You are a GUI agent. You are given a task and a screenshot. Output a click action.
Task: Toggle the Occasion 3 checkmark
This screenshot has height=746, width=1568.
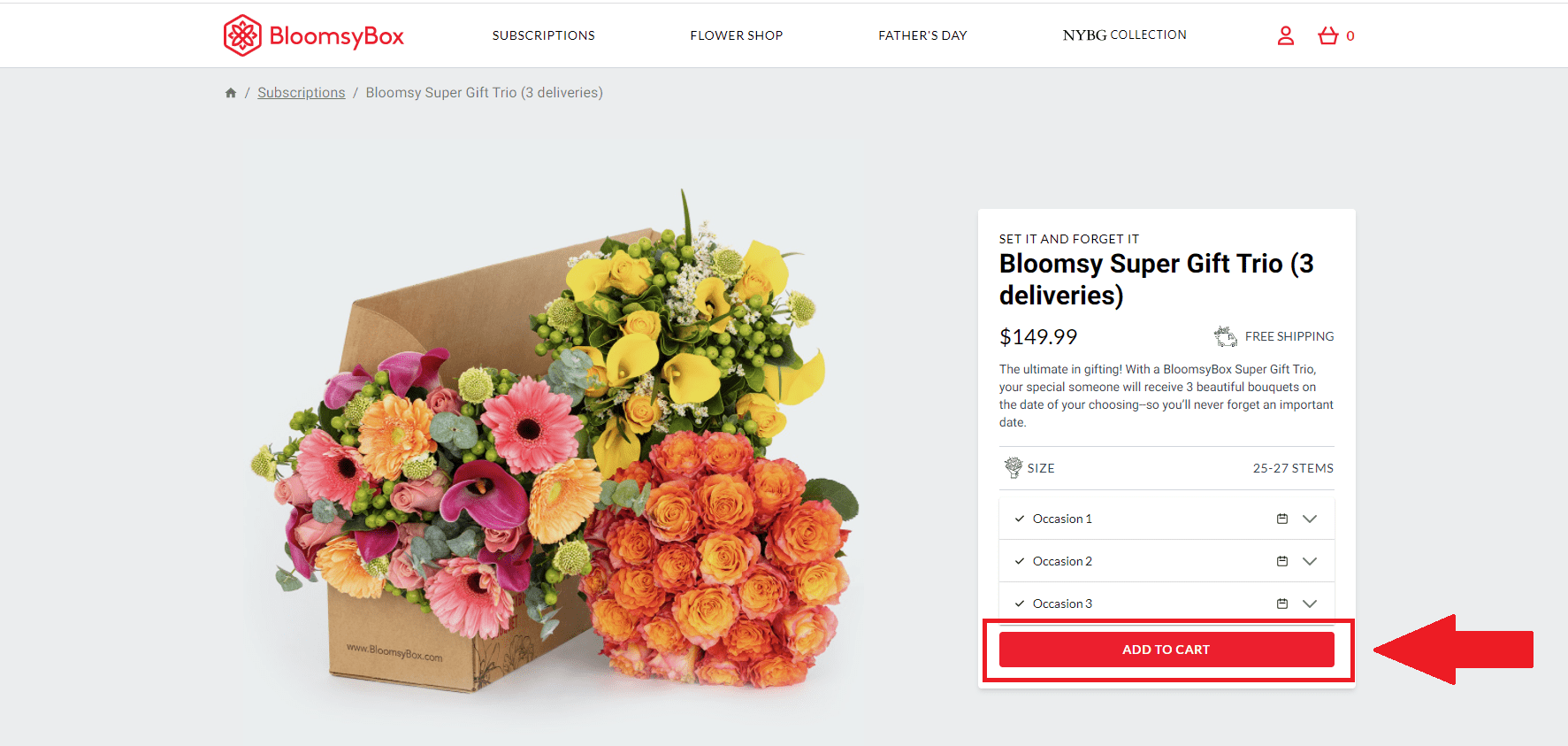[1020, 604]
